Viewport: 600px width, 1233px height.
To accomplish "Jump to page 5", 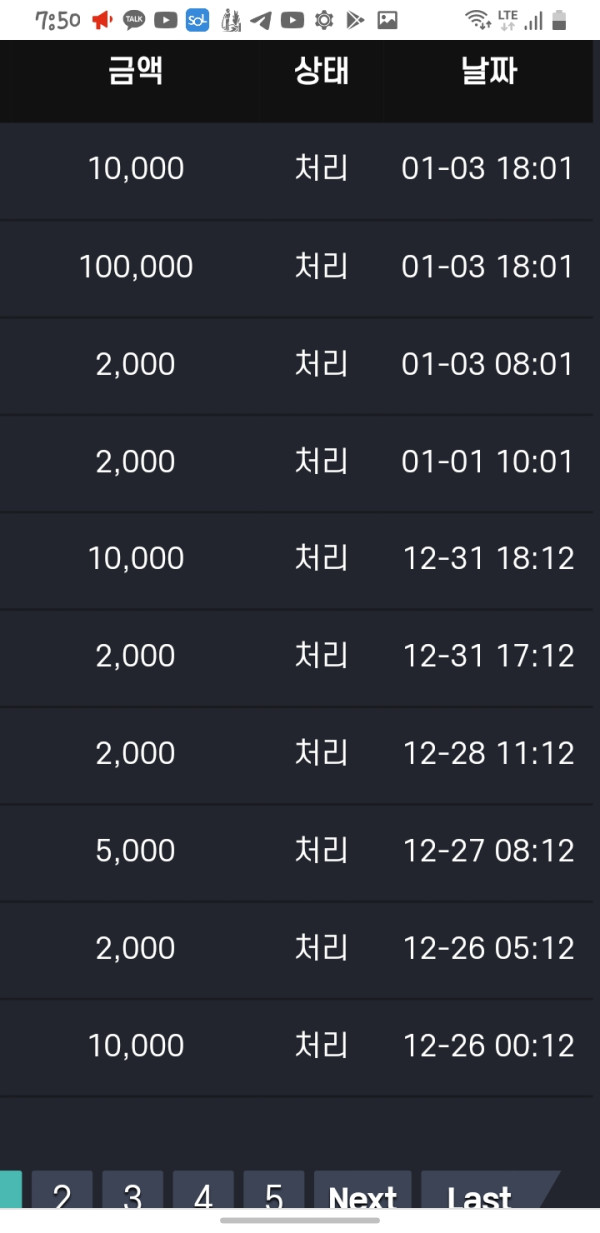I will click(x=274, y=1193).
